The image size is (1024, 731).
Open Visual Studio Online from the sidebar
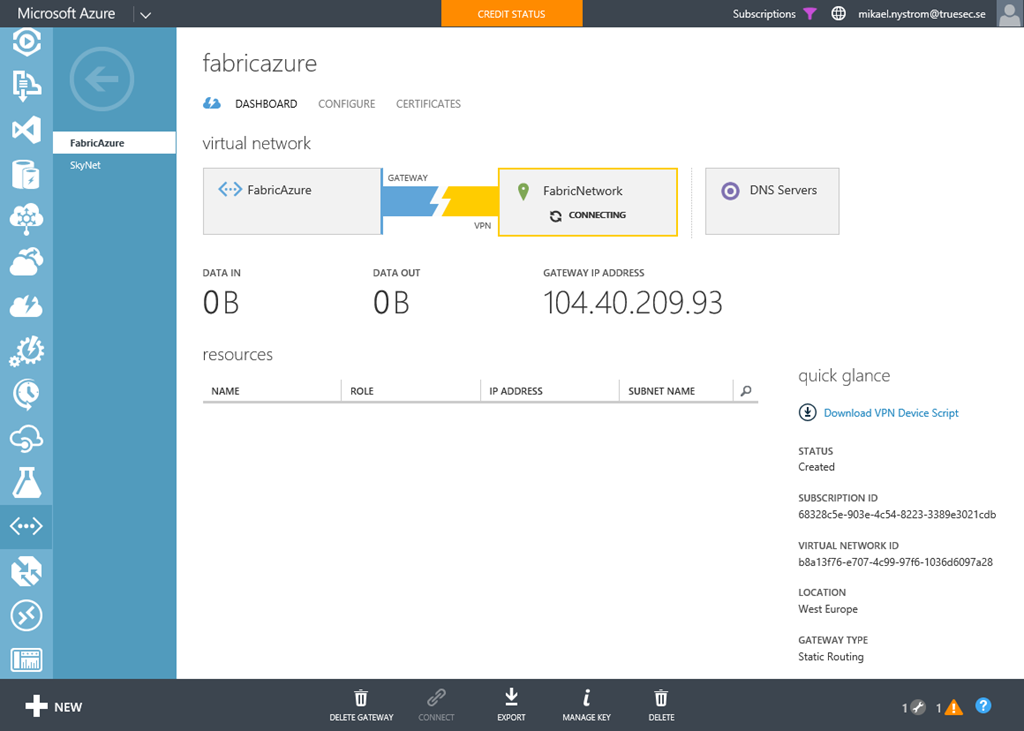click(26, 130)
